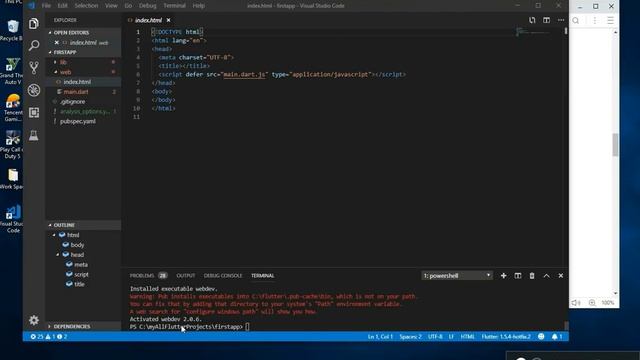Image resolution: width=640 pixels, height=360 pixels.
Task: Click the Flutter version status entry
Action: (x=506, y=337)
